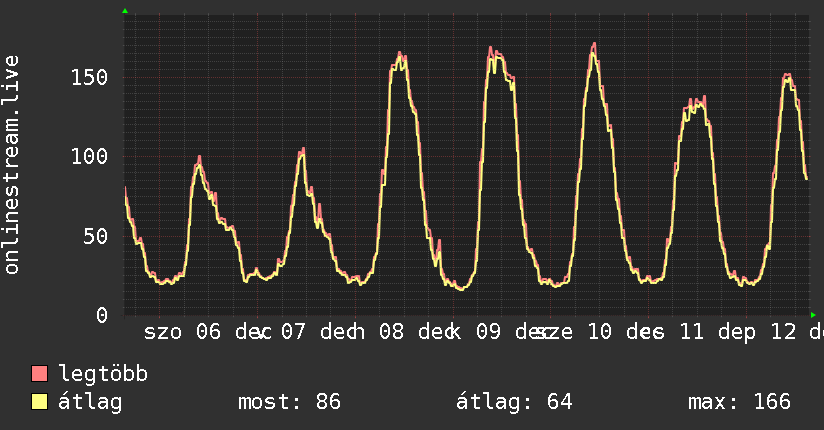
Task: Click the 150 y-axis label
Action: pyautogui.click(x=89, y=78)
